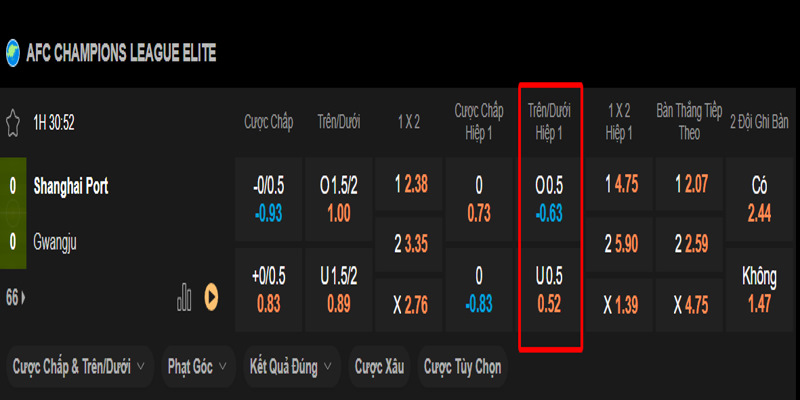Click AFC CHAMPIONS LEAGUE ELITE title
The width and height of the screenshot is (800, 400).
point(121,53)
